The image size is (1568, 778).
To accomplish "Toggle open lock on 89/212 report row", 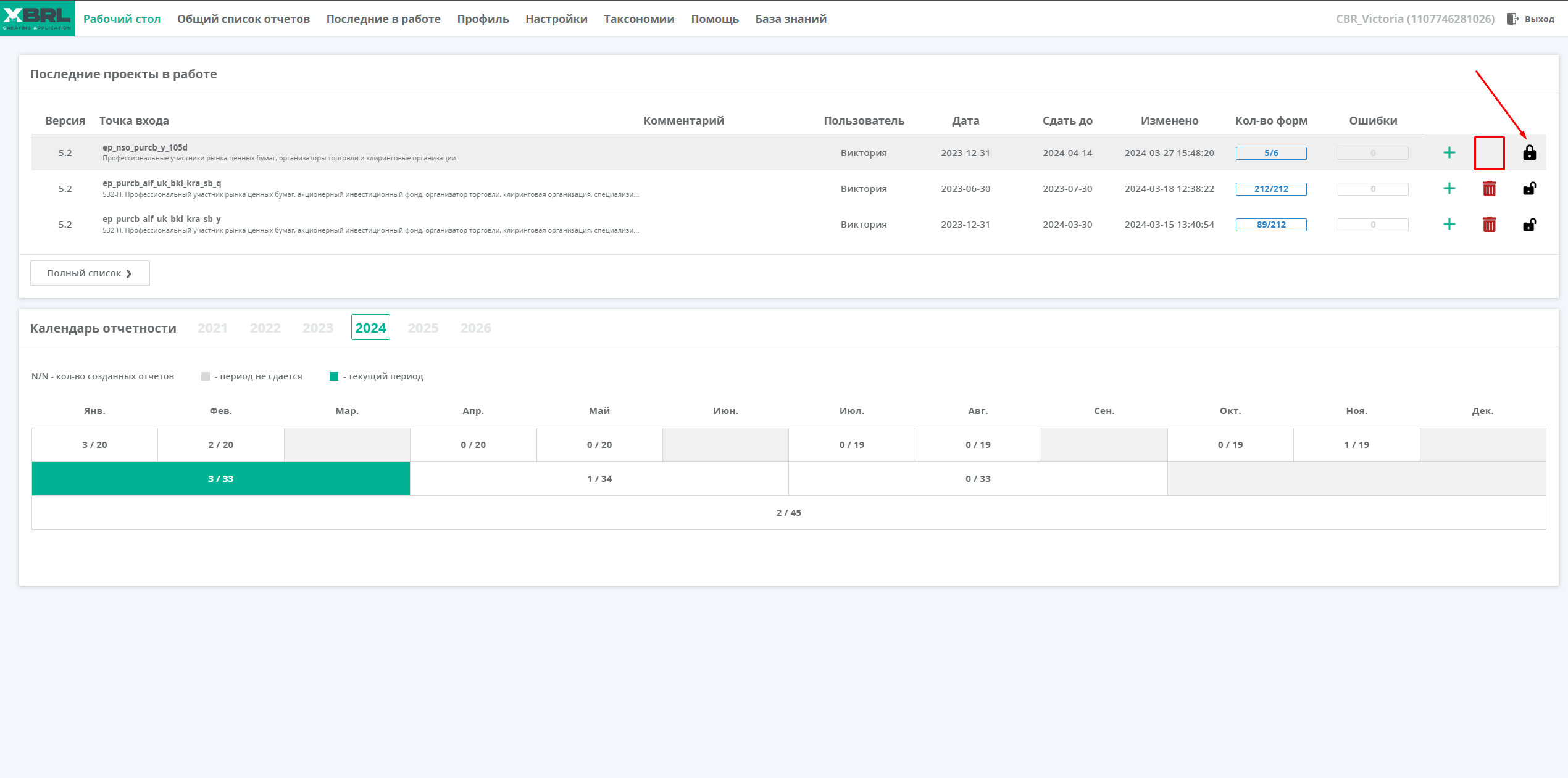I will (1529, 224).
